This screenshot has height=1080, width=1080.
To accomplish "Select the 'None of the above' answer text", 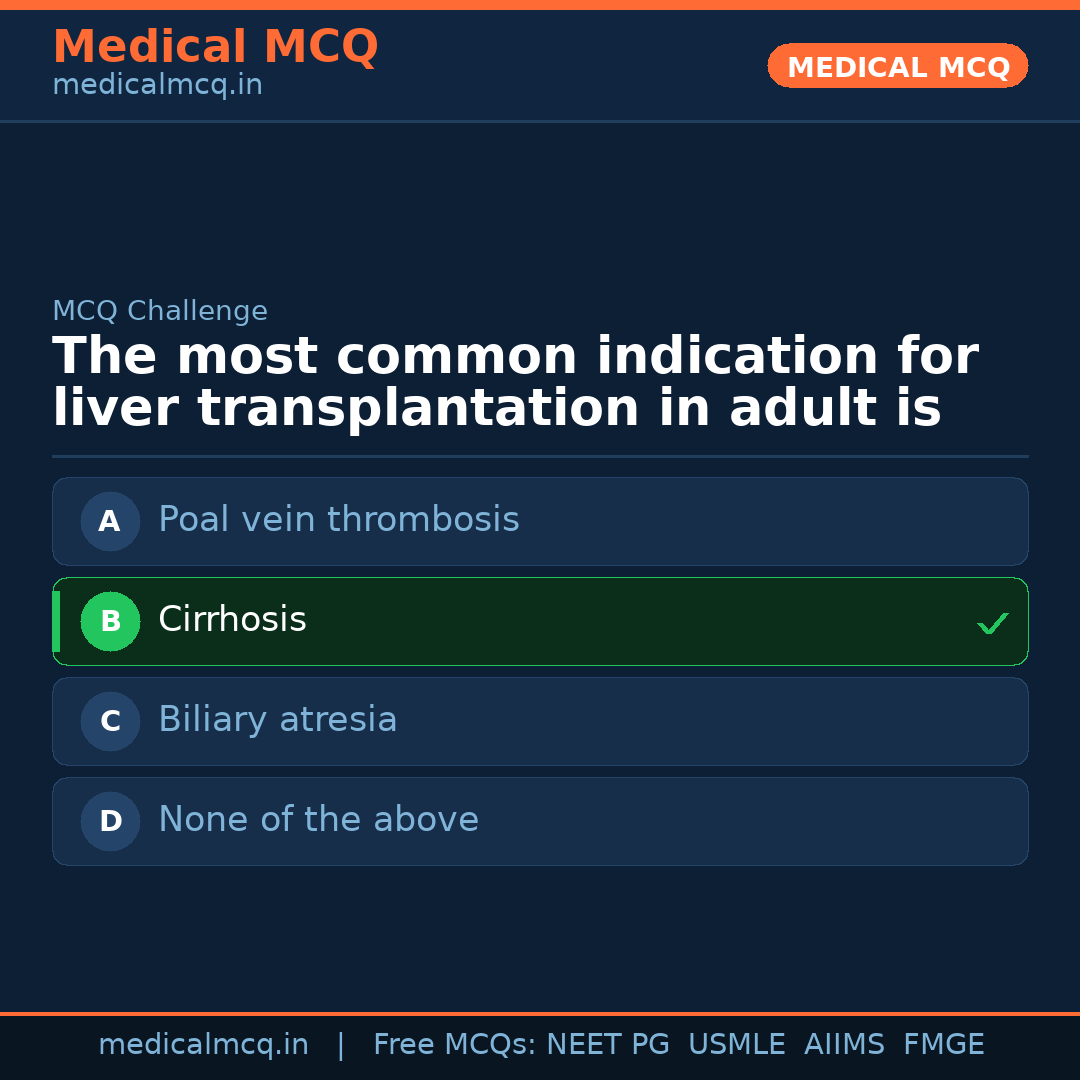I will (318, 820).
